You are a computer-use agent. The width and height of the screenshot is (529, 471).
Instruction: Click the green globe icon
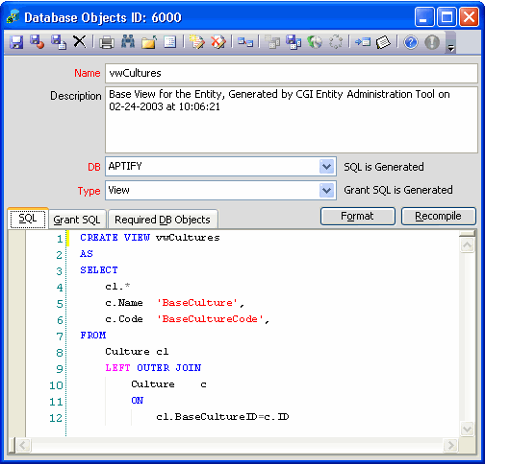coord(314,42)
